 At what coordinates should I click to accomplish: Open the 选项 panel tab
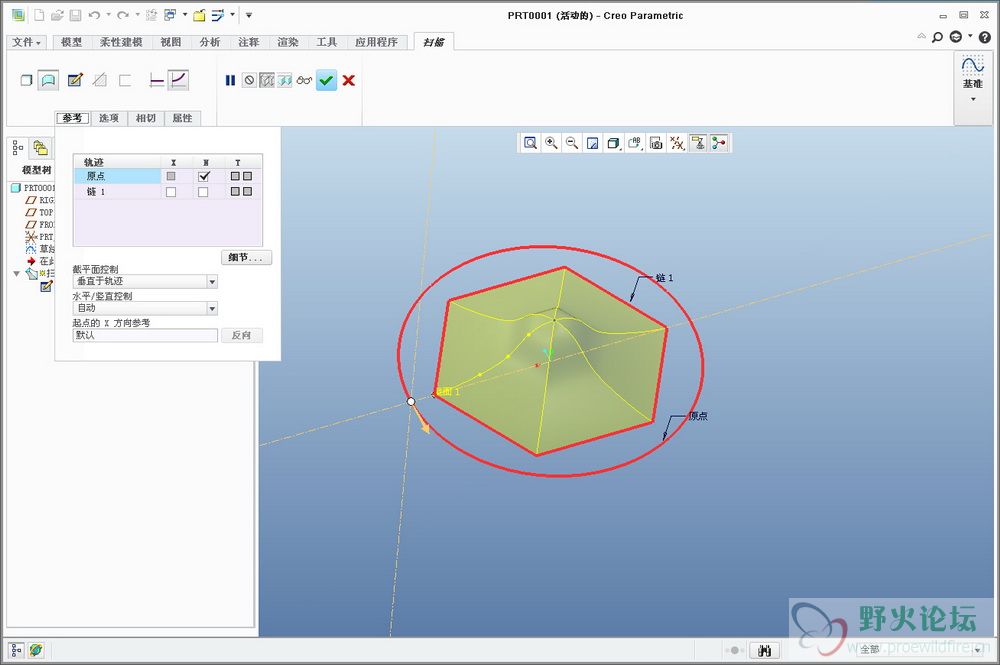tap(108, 118)
